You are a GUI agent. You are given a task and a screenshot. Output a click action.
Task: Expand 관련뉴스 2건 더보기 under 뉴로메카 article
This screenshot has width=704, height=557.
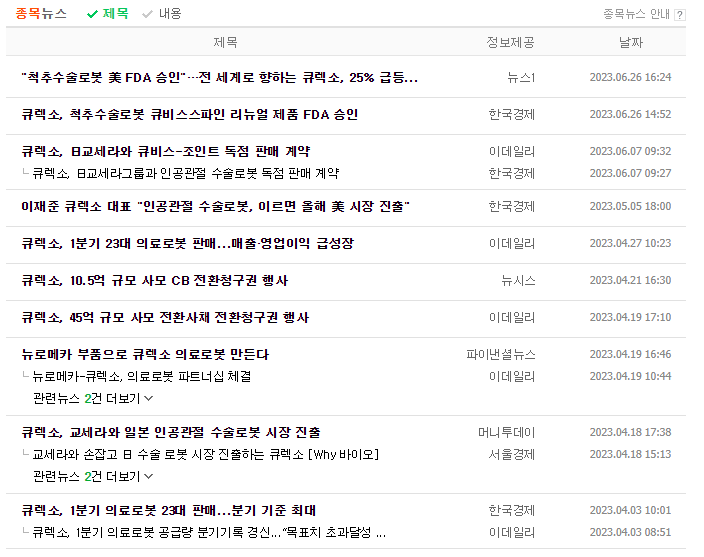click(x=93, y=398)
